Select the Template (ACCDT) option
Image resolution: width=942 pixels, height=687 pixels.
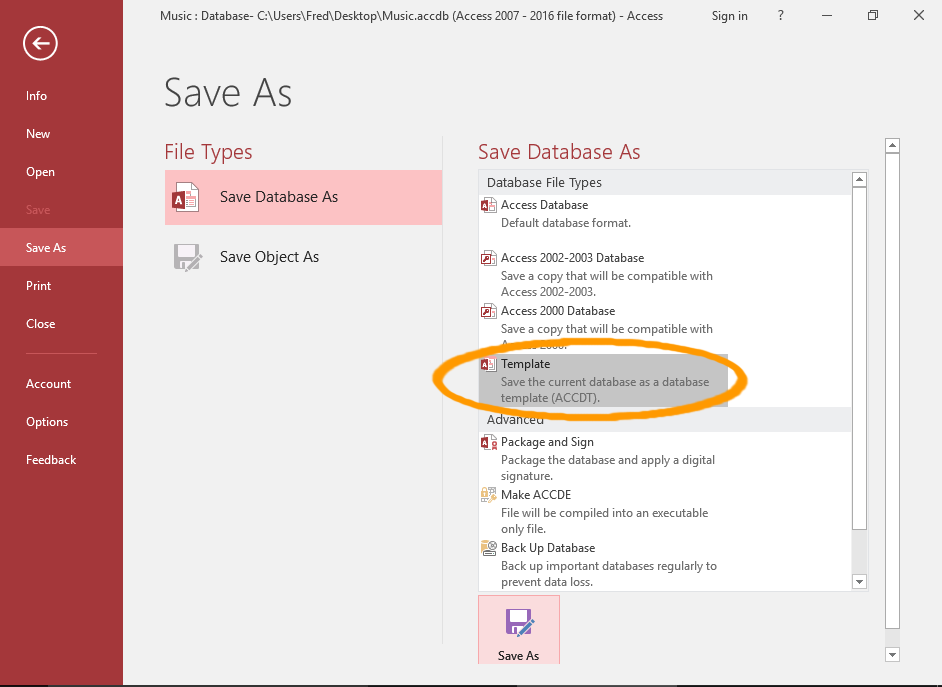(604, 380)
